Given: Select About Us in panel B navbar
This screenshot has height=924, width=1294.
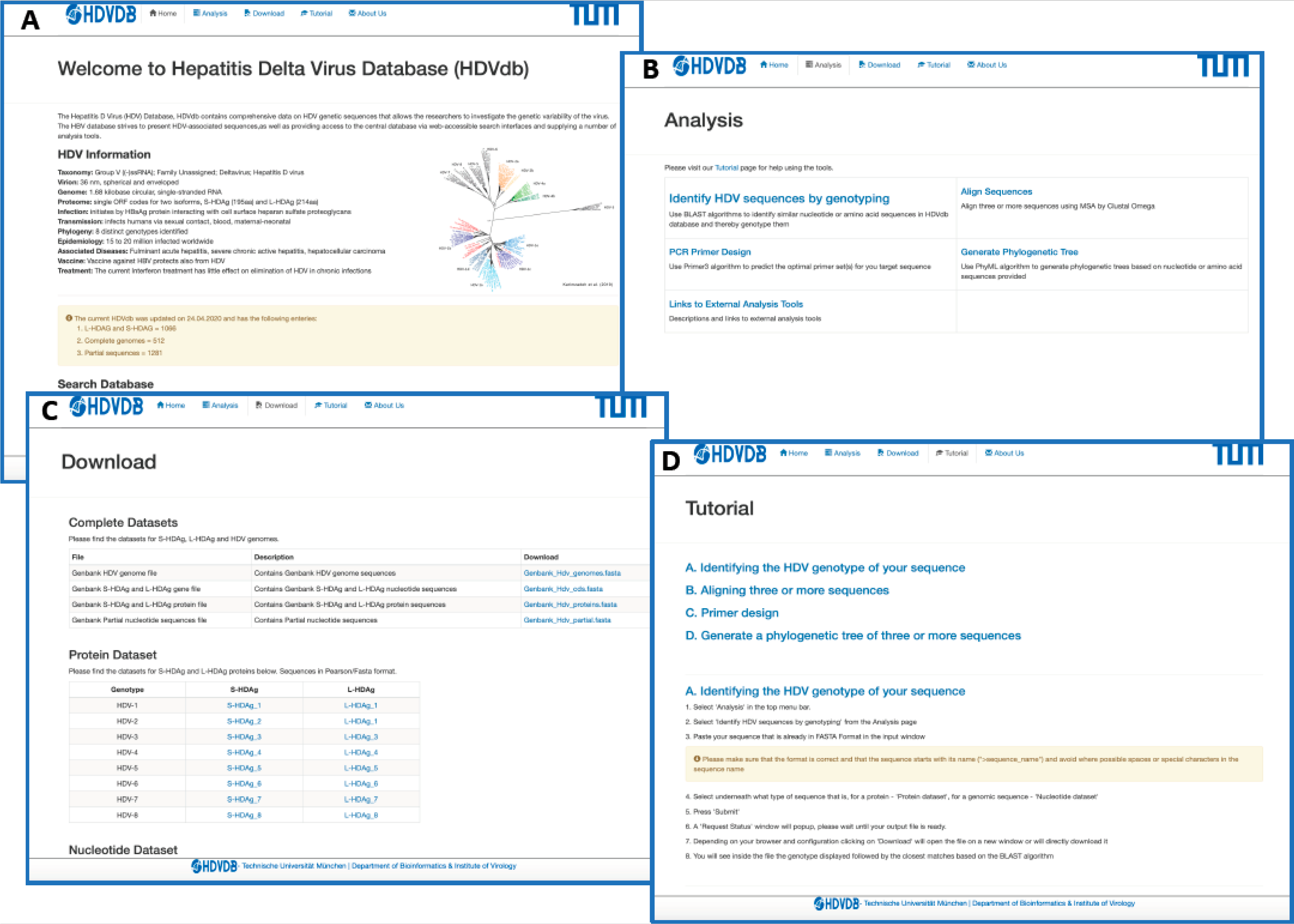Looking at the screenshot, I should [x=987, y=65].
